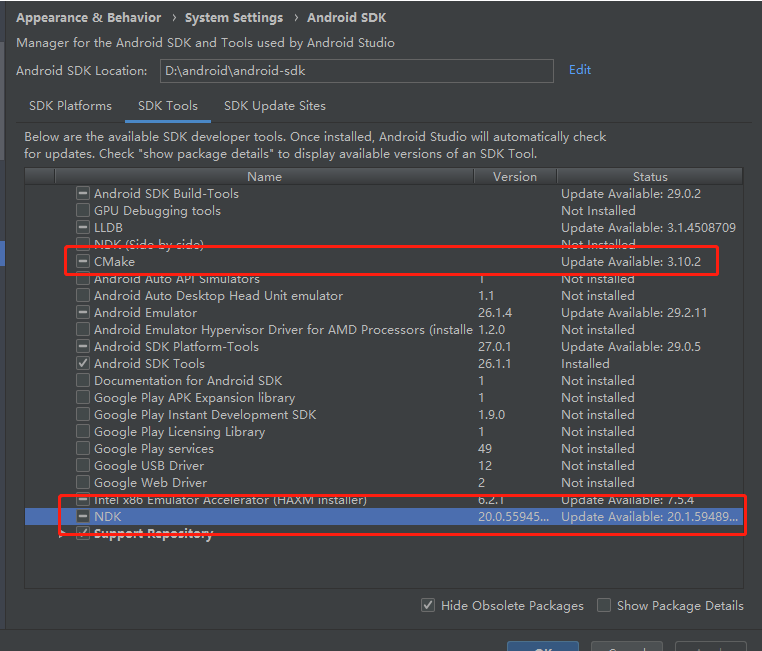Screen dimensions: 762x651
Task: Toggle the LLDB package checkbox
Action: [x=83, y=228]
